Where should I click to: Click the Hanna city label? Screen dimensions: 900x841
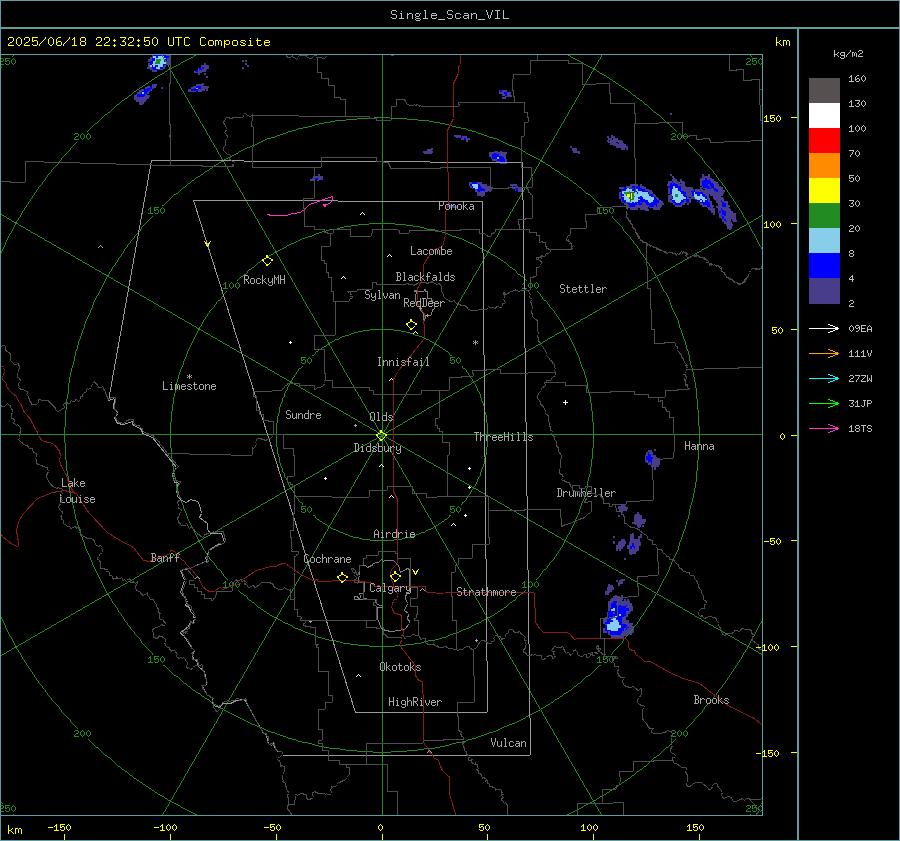(x=699, y=446)
